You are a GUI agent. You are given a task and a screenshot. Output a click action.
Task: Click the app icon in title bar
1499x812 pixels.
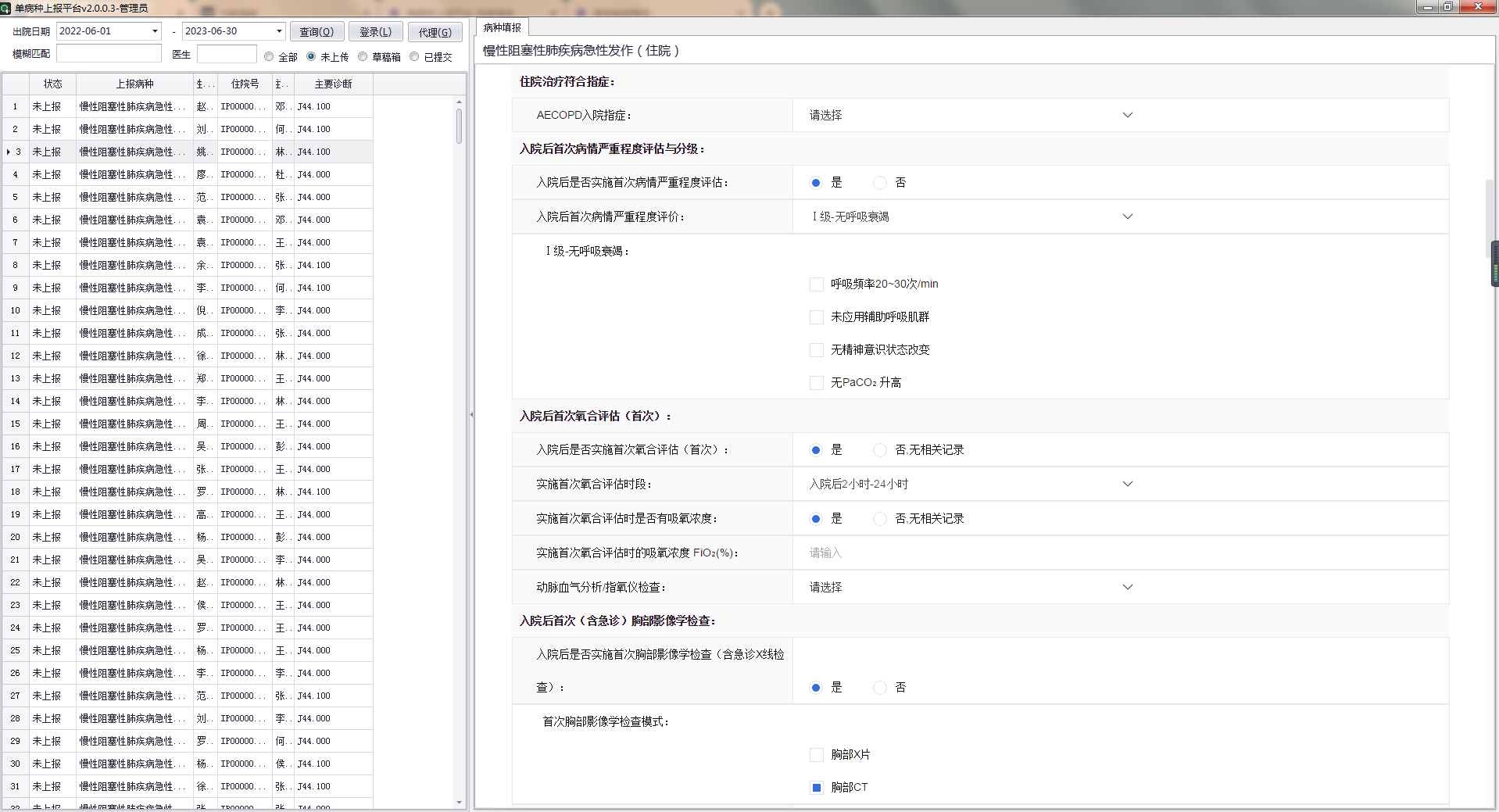click(x=6, y=8)
